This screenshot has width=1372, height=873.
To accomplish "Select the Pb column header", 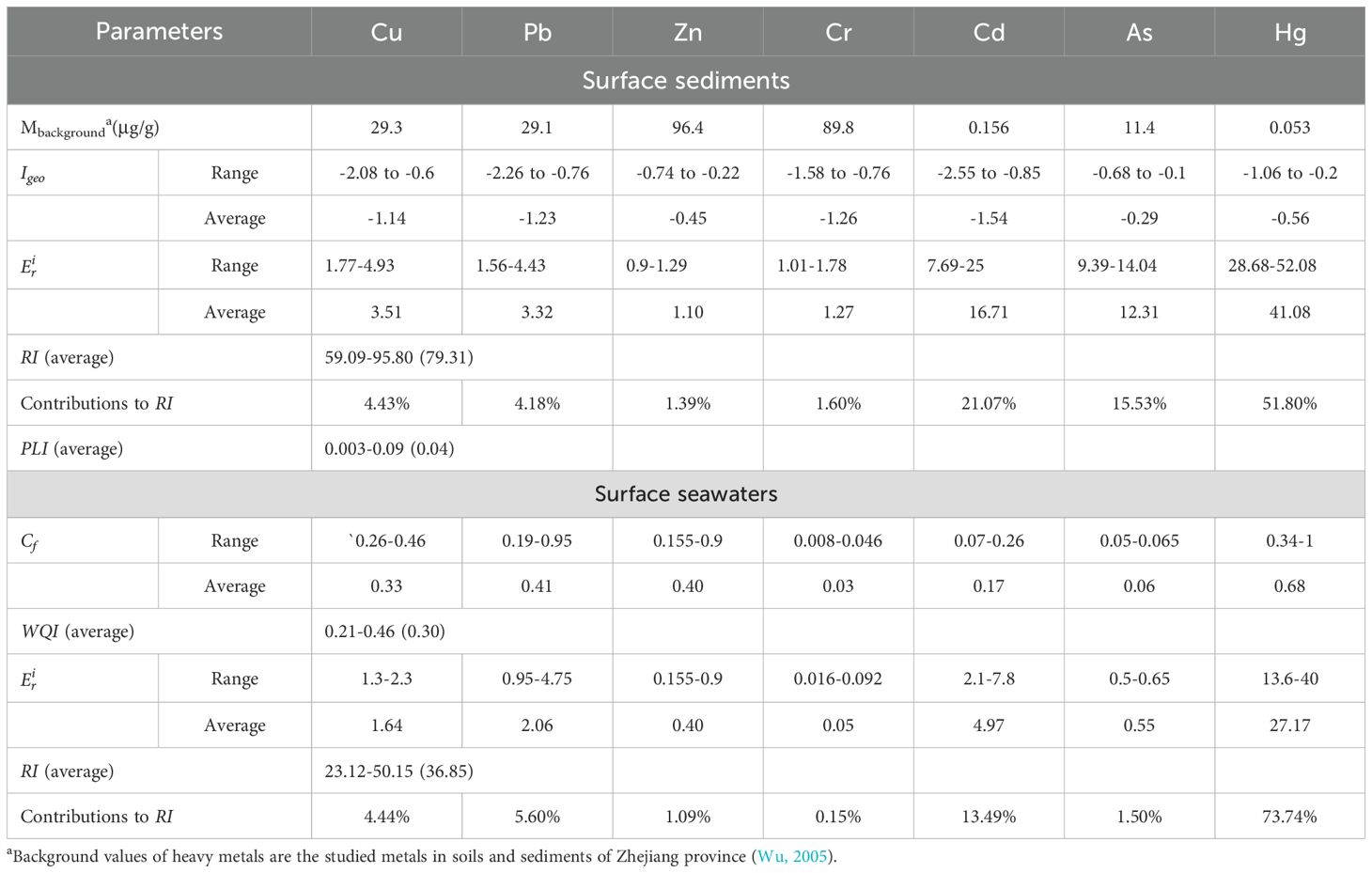I will (537, 32).
